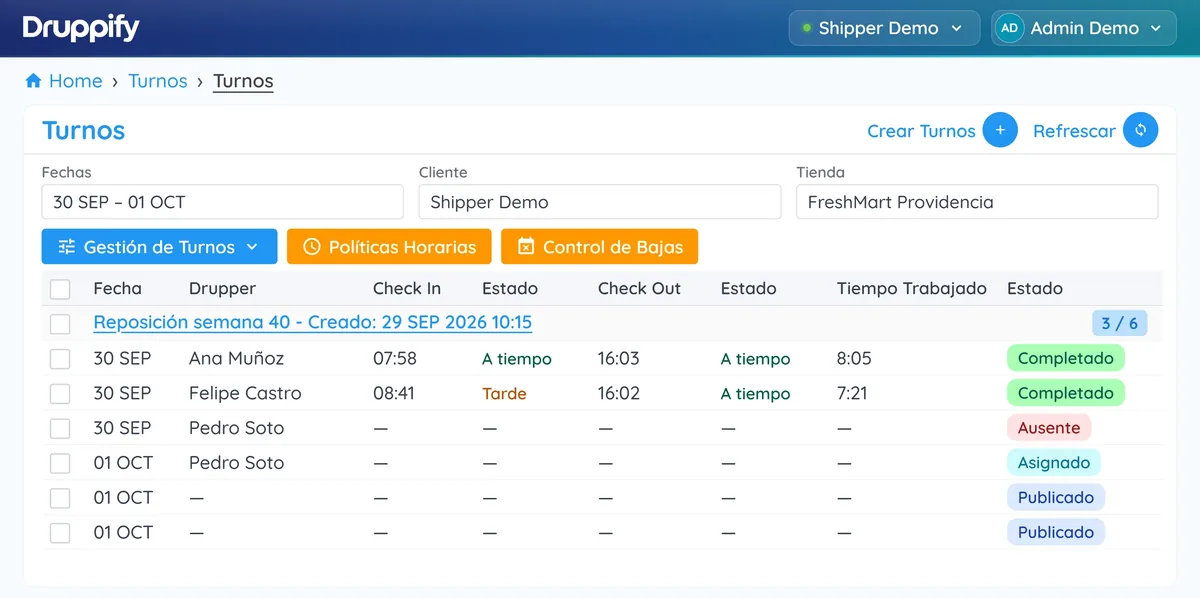This screenshot has width=1200, height=598.
Task: Click the name Felipe Castro
Action: (x=245, y=393)
